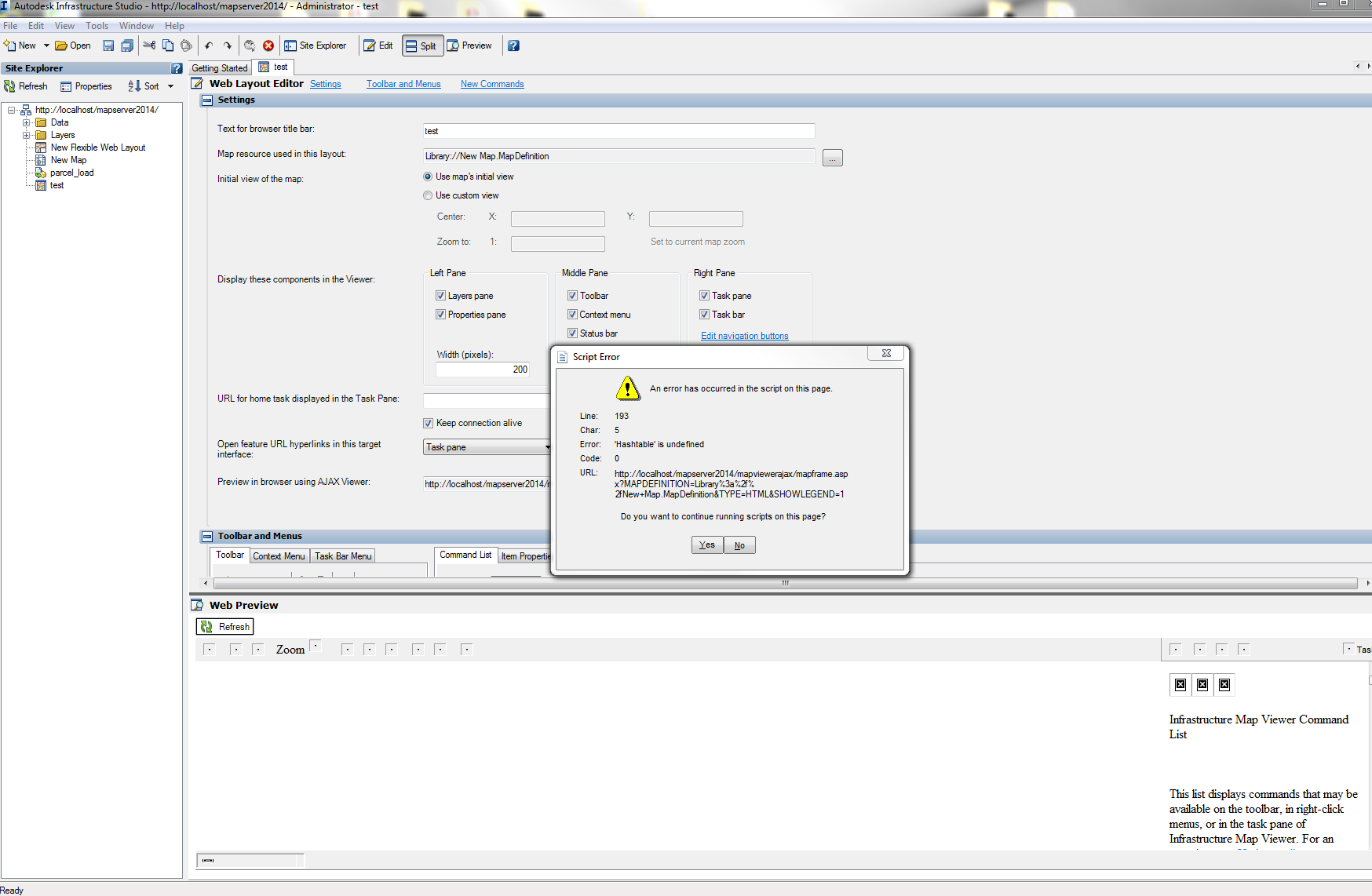
Task: Open the View menu
Action: (64, 26)
